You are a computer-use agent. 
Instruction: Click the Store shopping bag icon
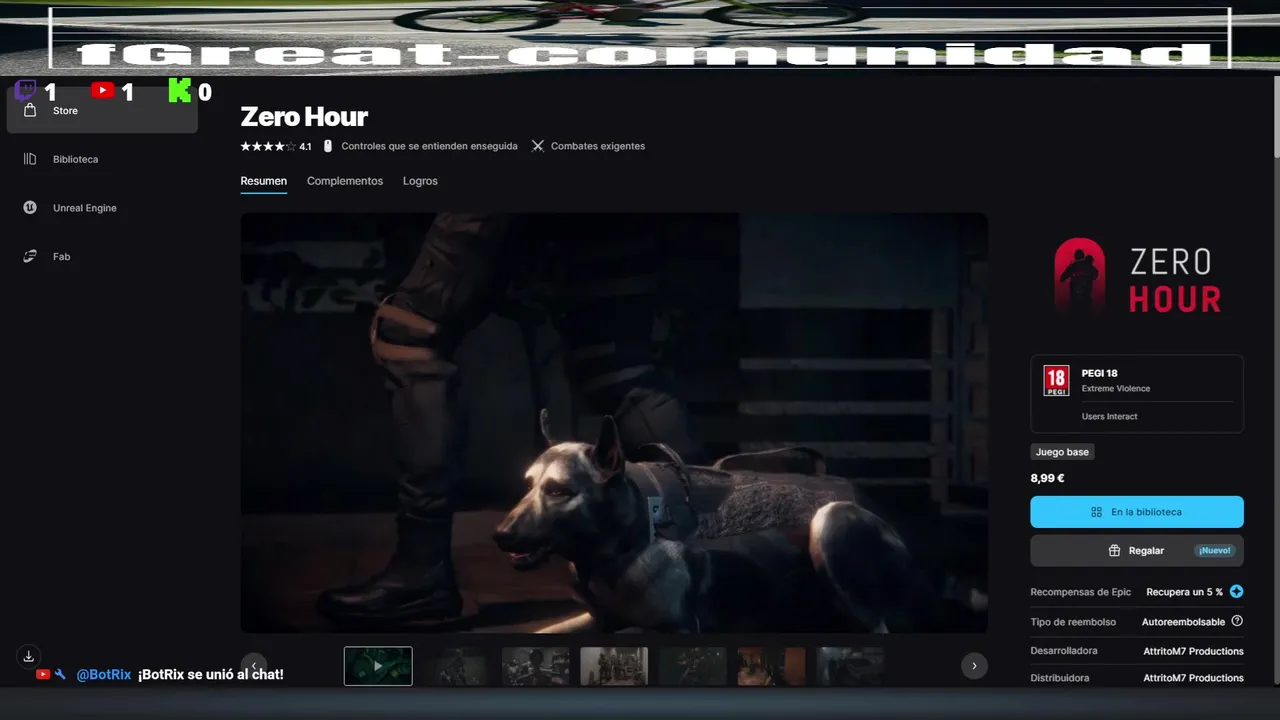[30, 111]
